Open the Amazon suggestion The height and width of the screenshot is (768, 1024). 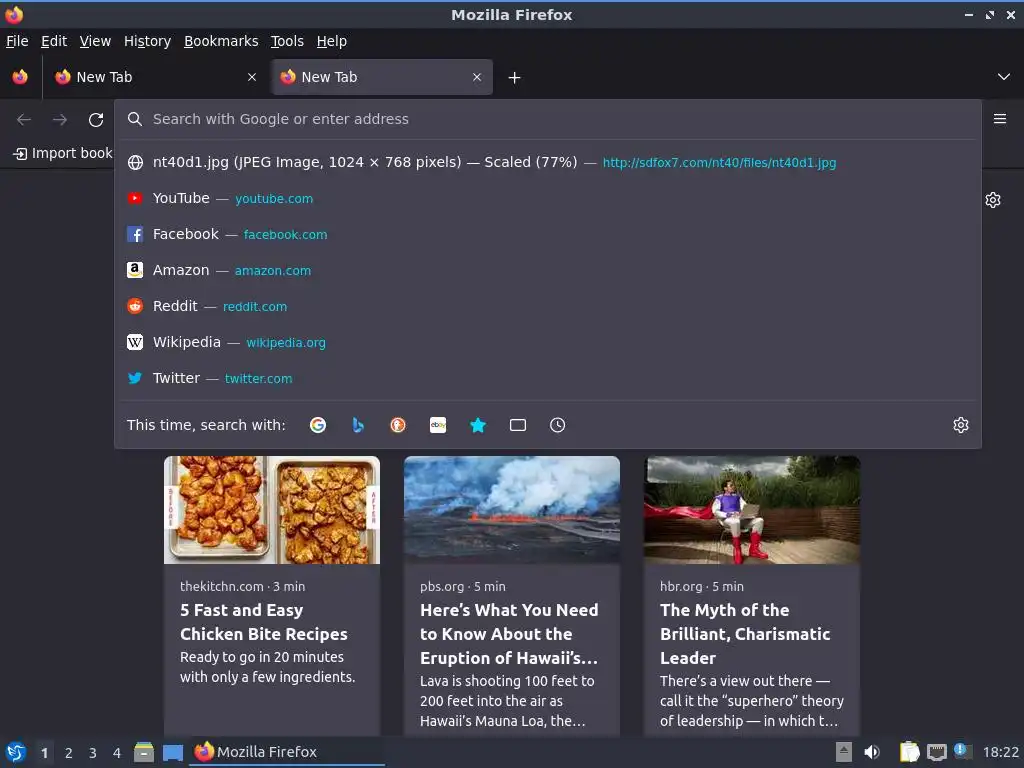548,270
